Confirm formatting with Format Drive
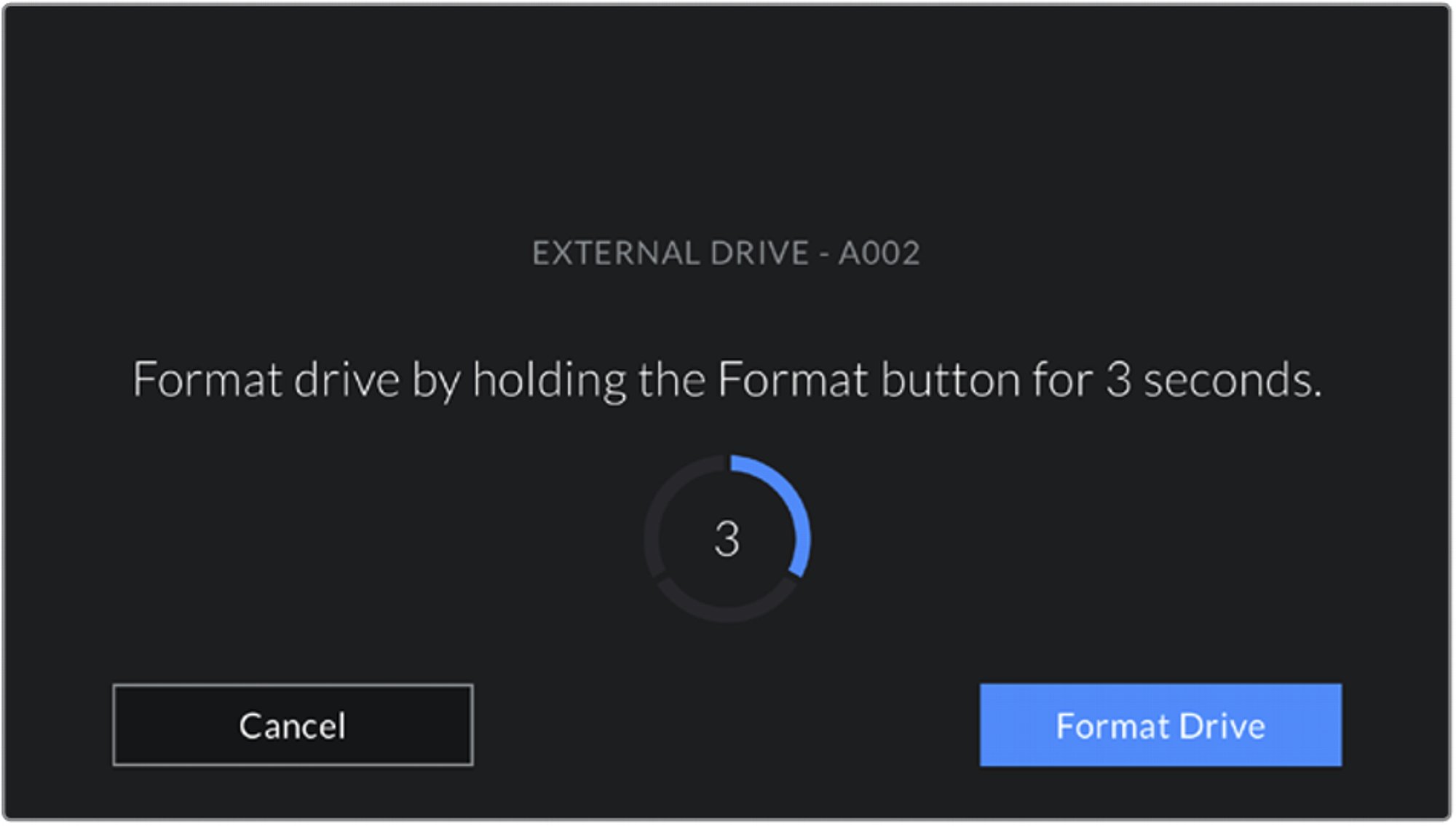 1160,725
